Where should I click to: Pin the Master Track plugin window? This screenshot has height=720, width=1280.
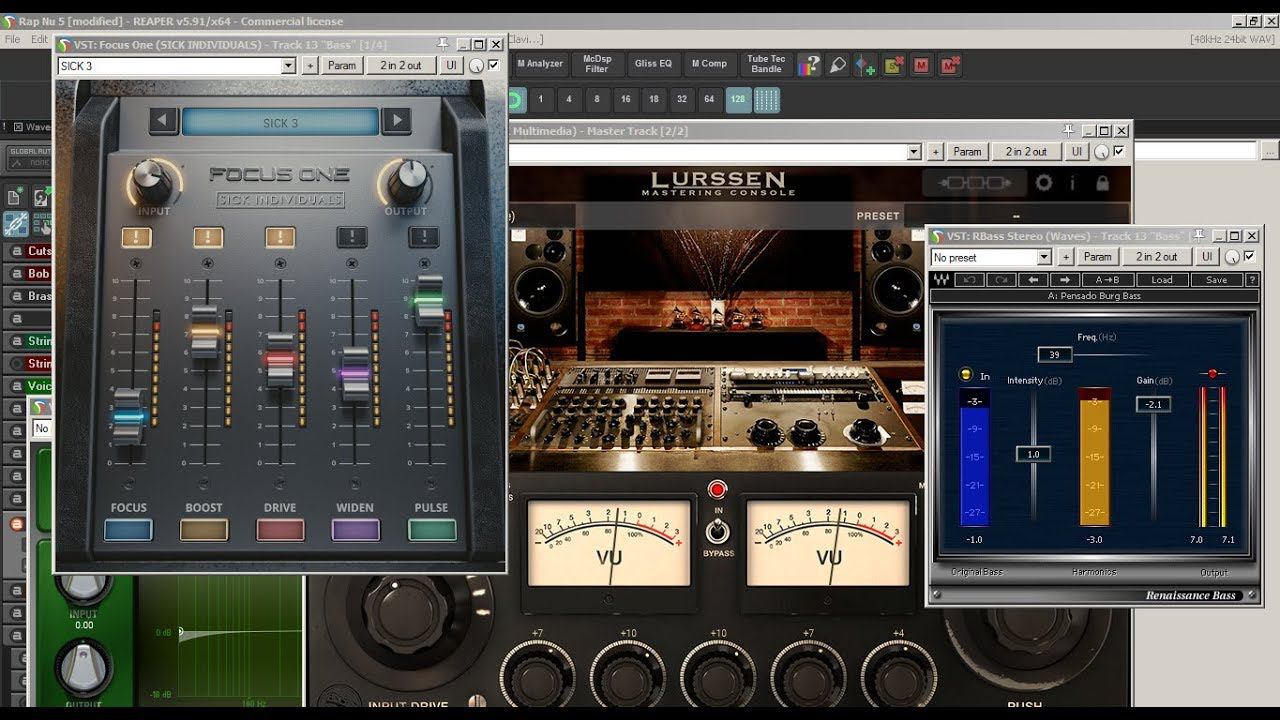[1069, 130]
